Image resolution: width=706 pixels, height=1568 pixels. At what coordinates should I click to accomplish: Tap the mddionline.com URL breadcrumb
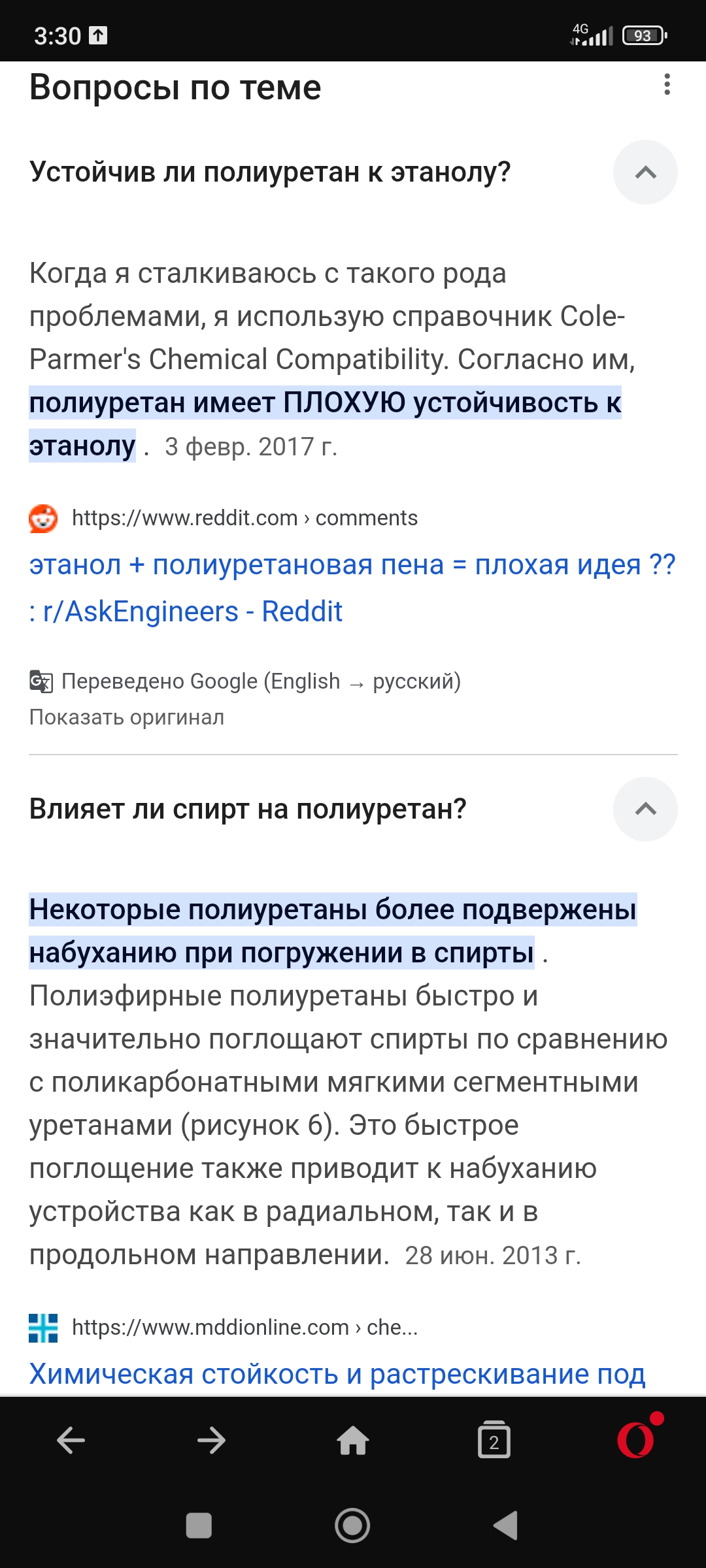click(x=244, y=1328)
